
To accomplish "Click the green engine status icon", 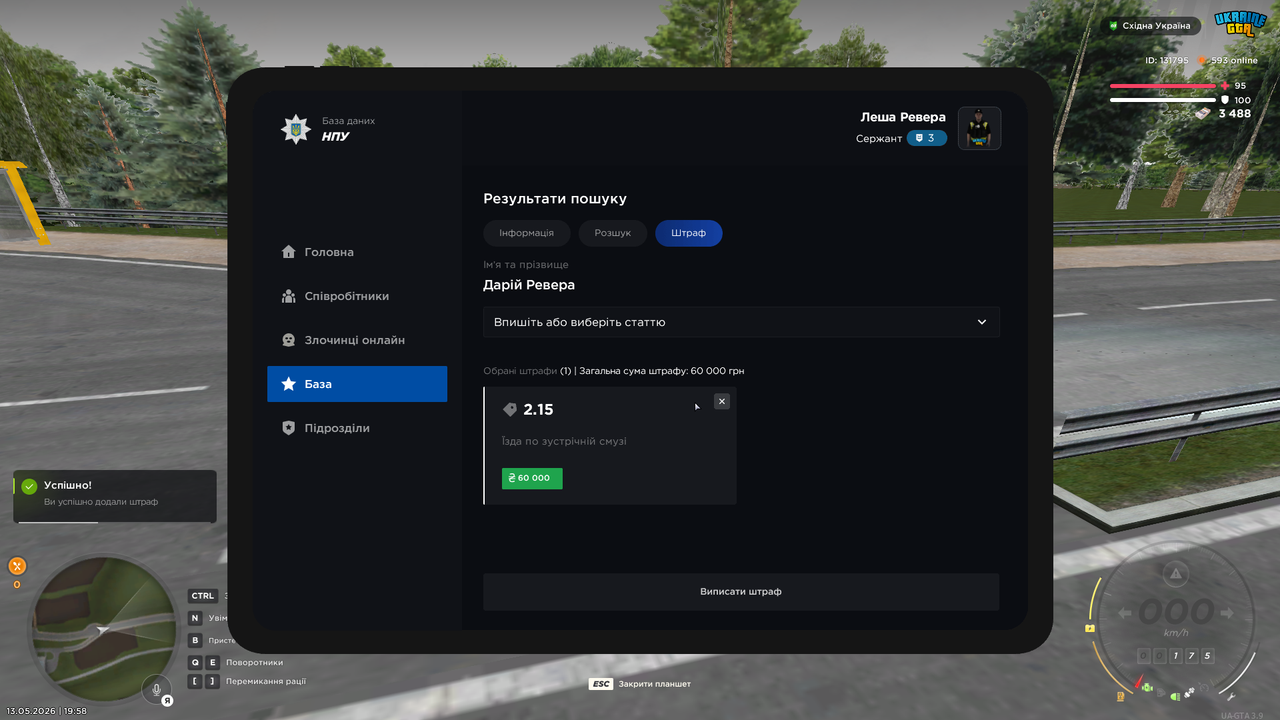I will tap(1147, 687).
